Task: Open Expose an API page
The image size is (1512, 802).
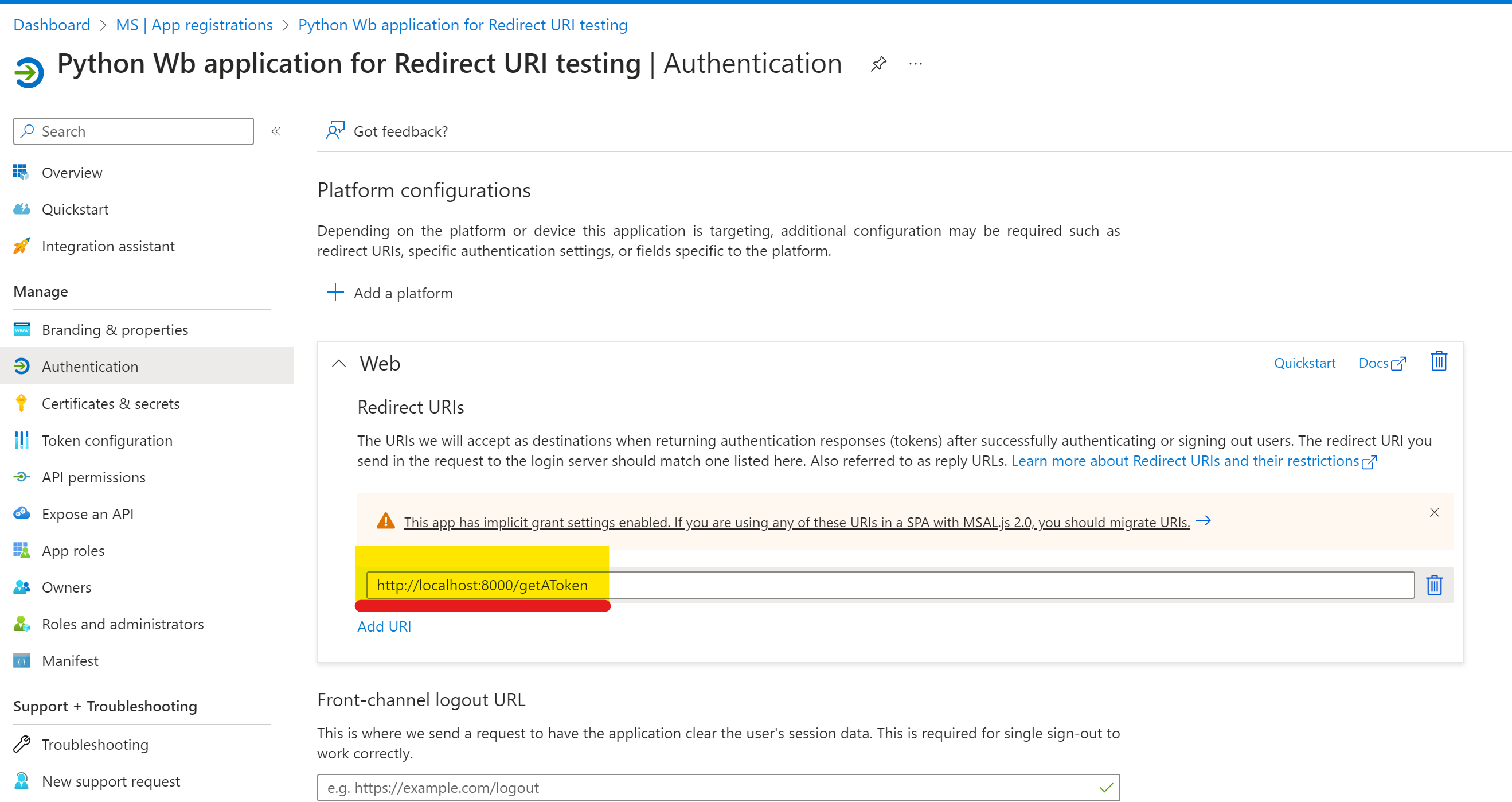Action: (88, 513)
